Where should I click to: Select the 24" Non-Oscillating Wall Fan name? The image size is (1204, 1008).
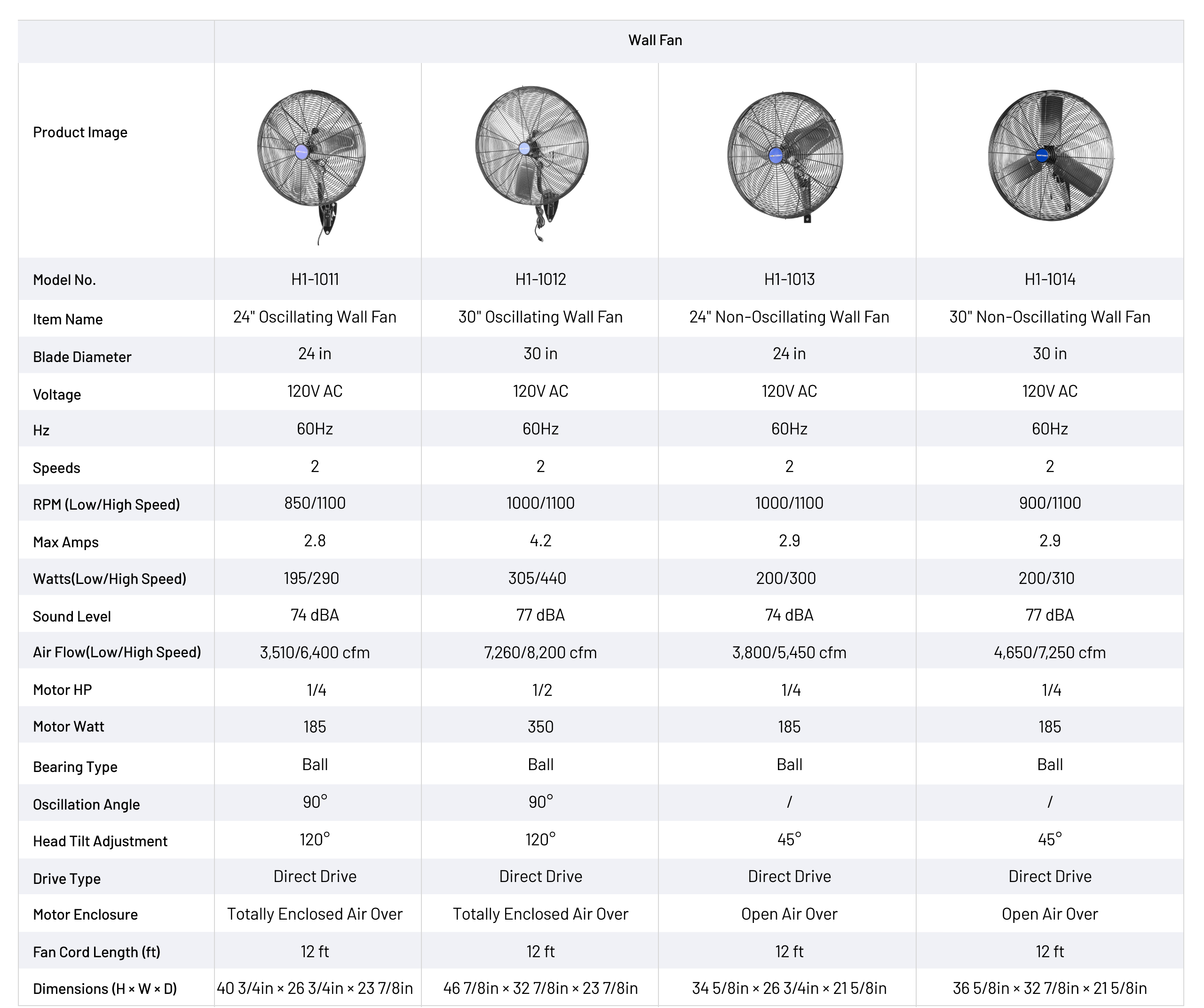(789, 317)
